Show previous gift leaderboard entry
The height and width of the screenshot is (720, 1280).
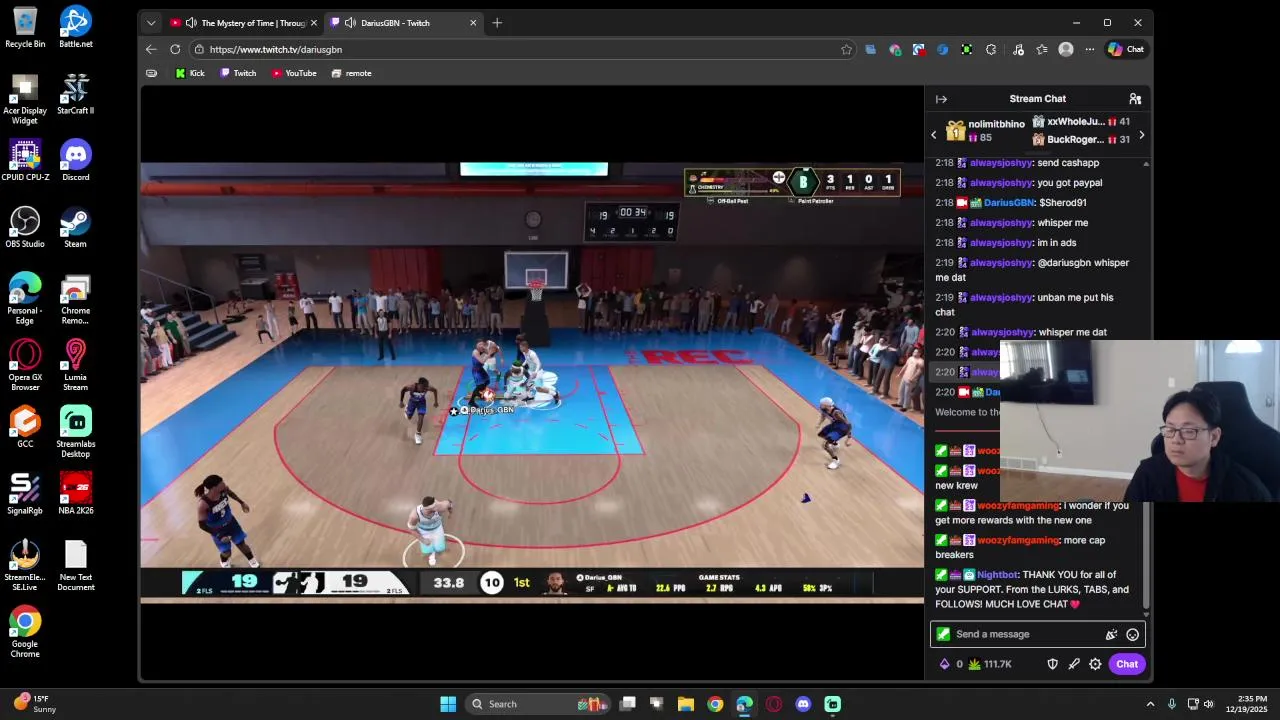pyautogui.click(x=934, y=134)
